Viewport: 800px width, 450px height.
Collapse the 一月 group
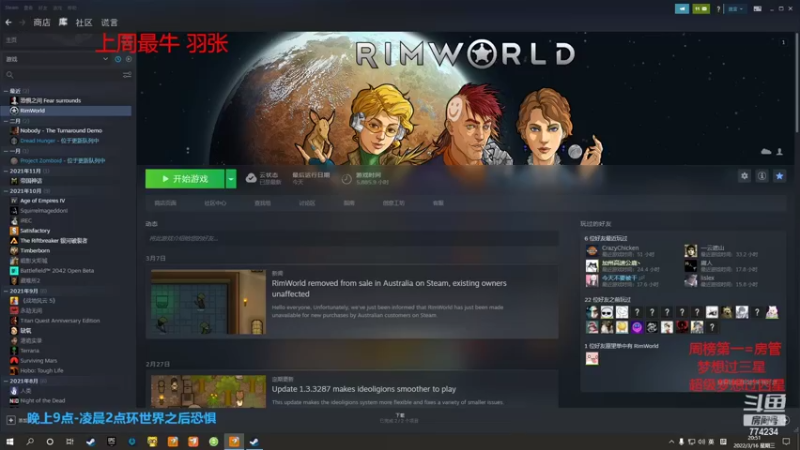pos(6,151)
